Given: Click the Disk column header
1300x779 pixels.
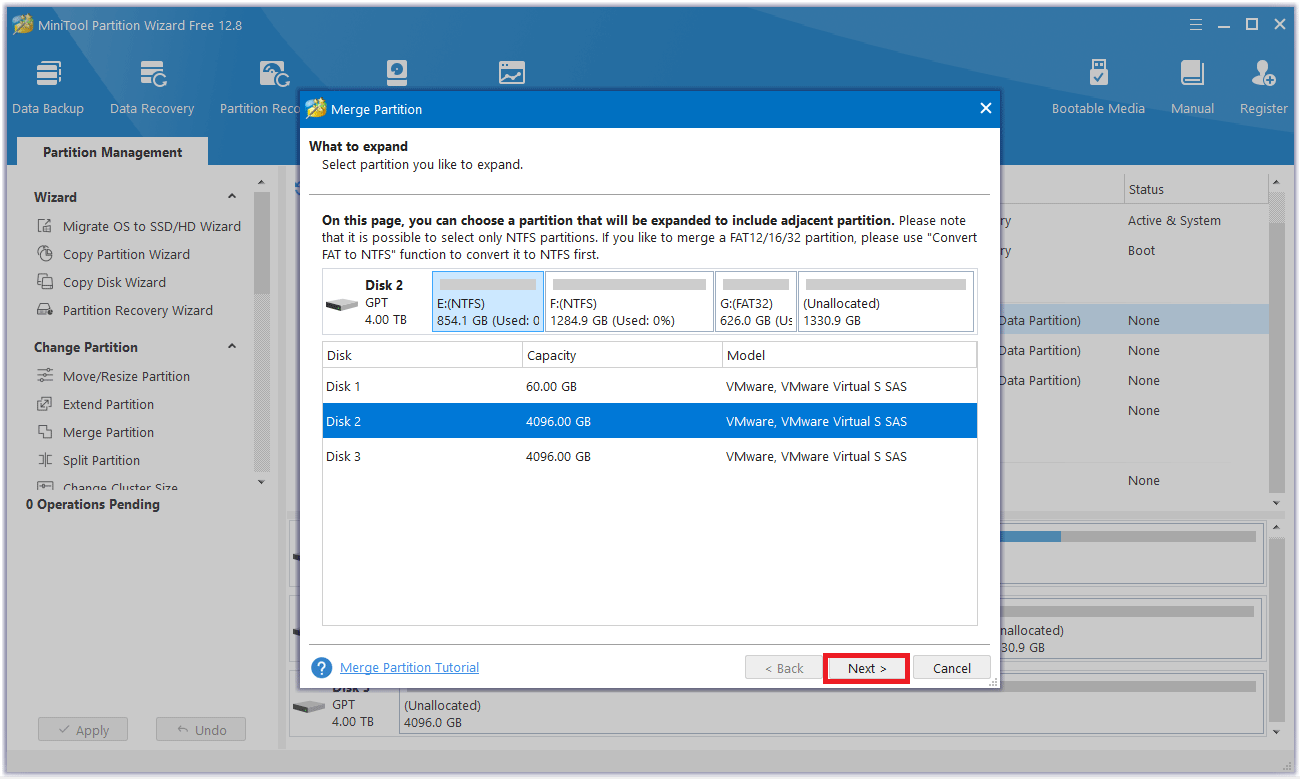Looking at the screenshot, I should (x=422, y=355).
